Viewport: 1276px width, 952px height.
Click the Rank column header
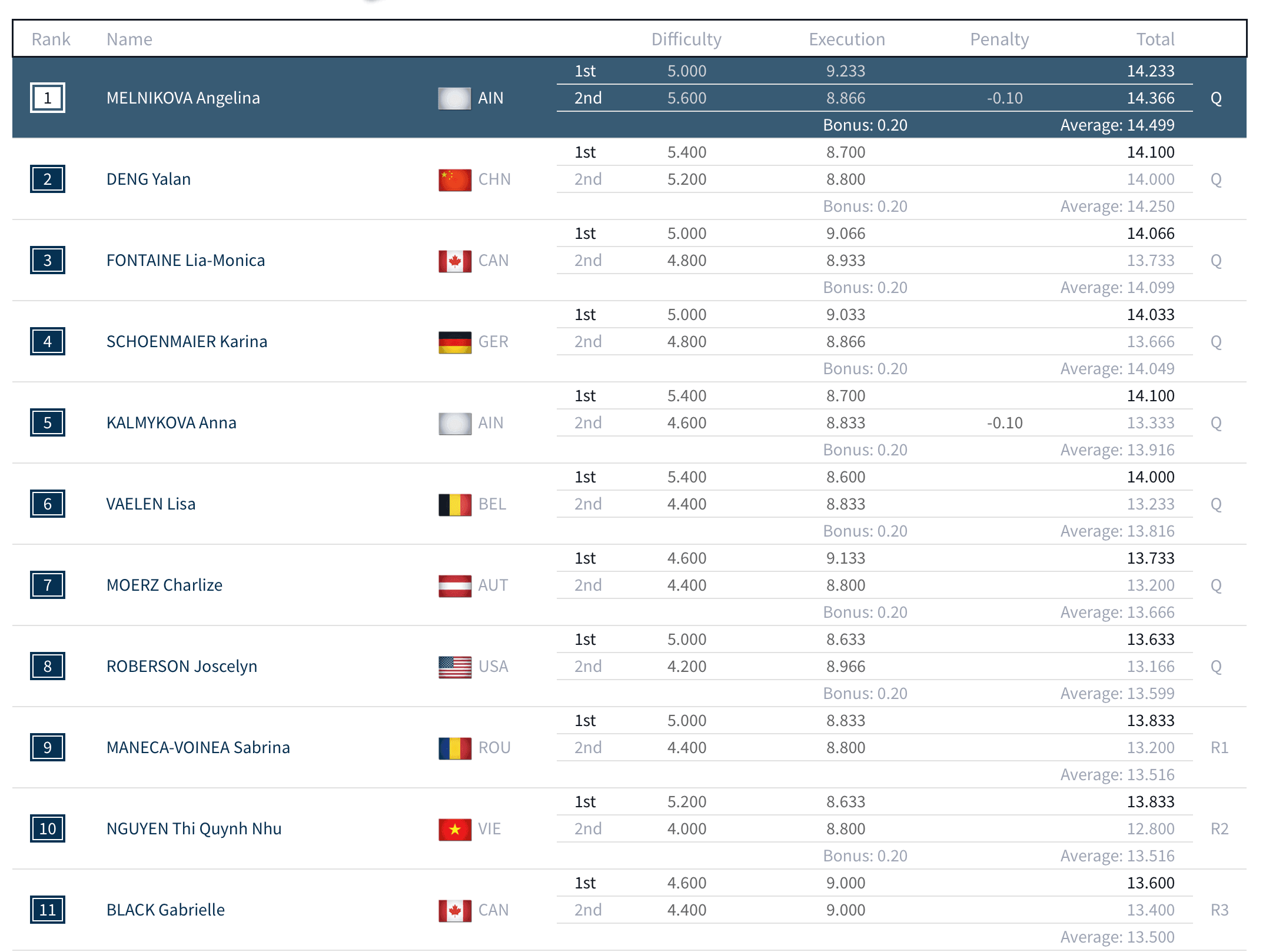pos(51,39)
